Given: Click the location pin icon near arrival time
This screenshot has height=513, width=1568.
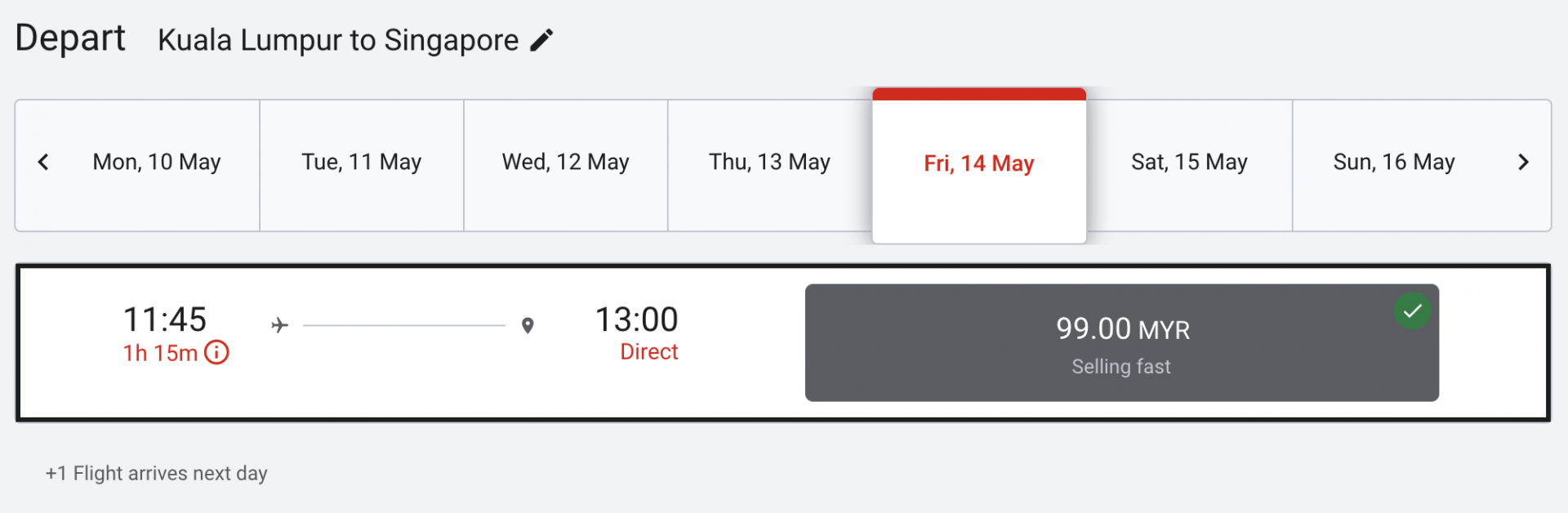Looking at the screenshot, I should tap(528, 324).
